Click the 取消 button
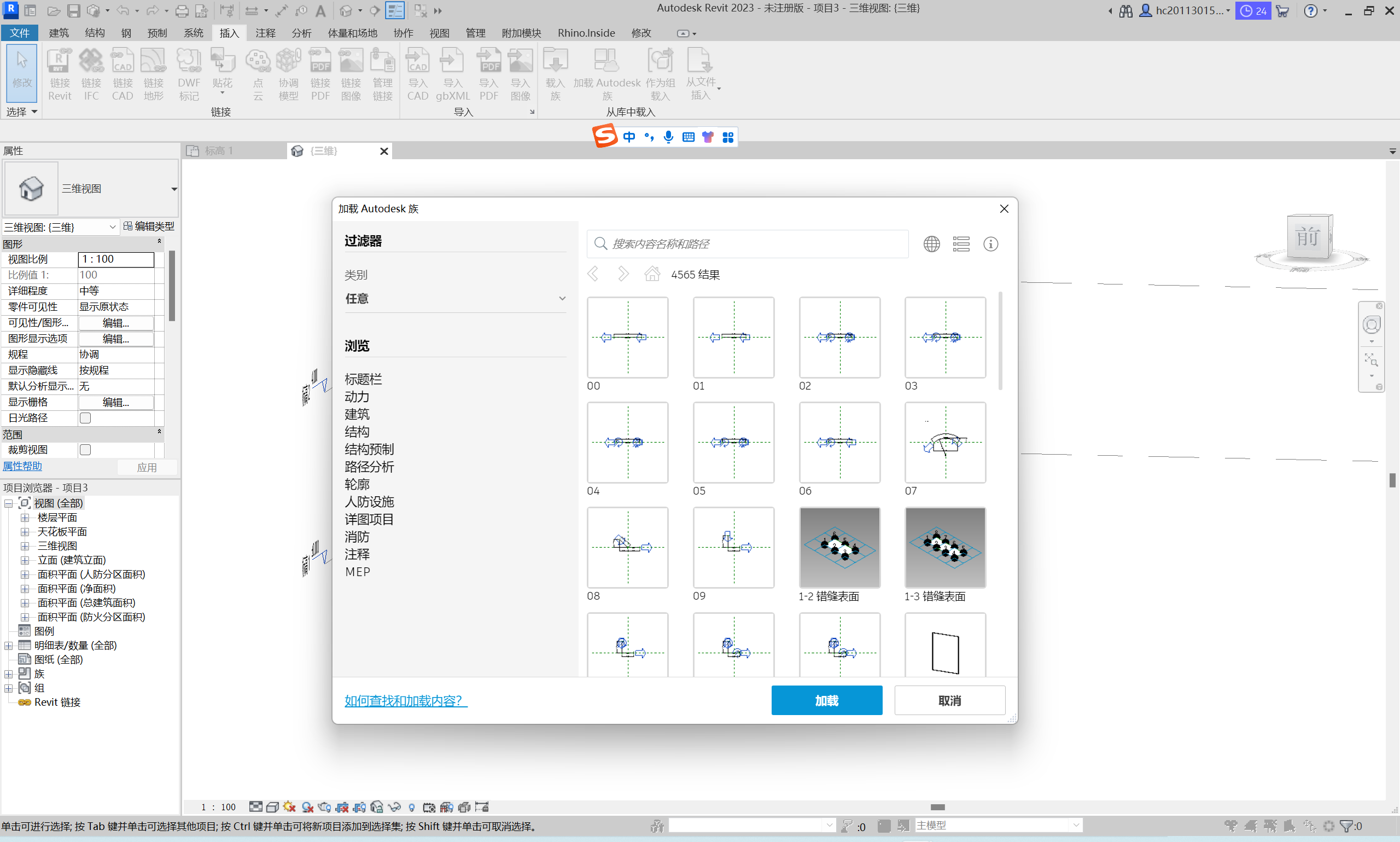Screen dimensions: 1400x842 tap(950, 700)
